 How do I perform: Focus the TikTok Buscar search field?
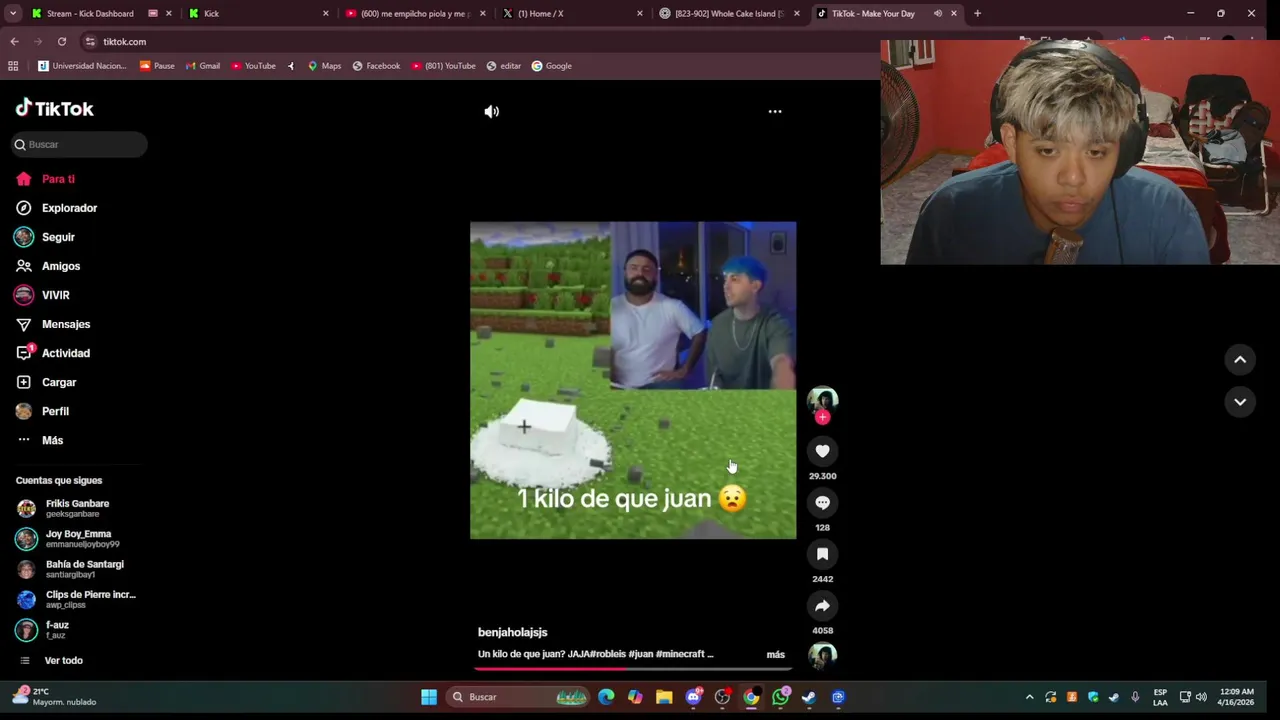click(x=80, y=144)
